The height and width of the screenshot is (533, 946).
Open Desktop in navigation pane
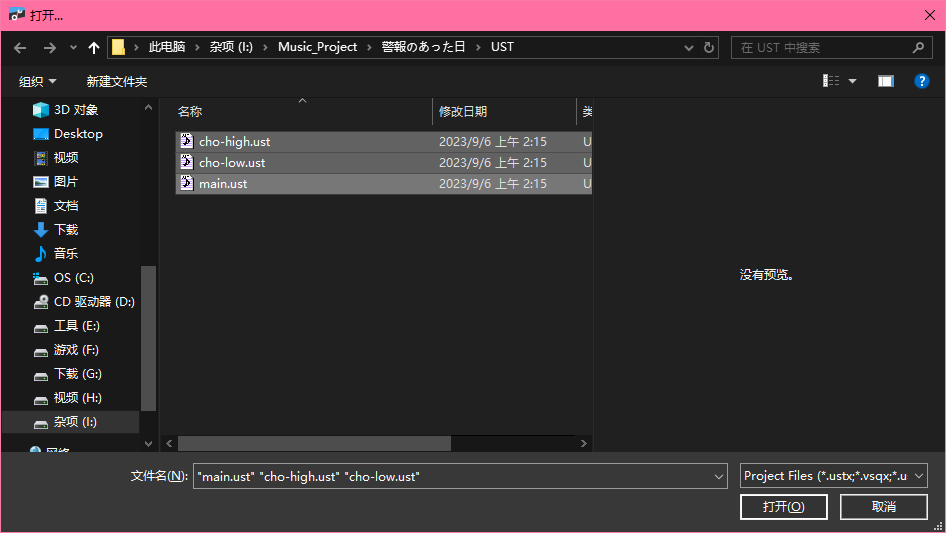pos(78,134)
